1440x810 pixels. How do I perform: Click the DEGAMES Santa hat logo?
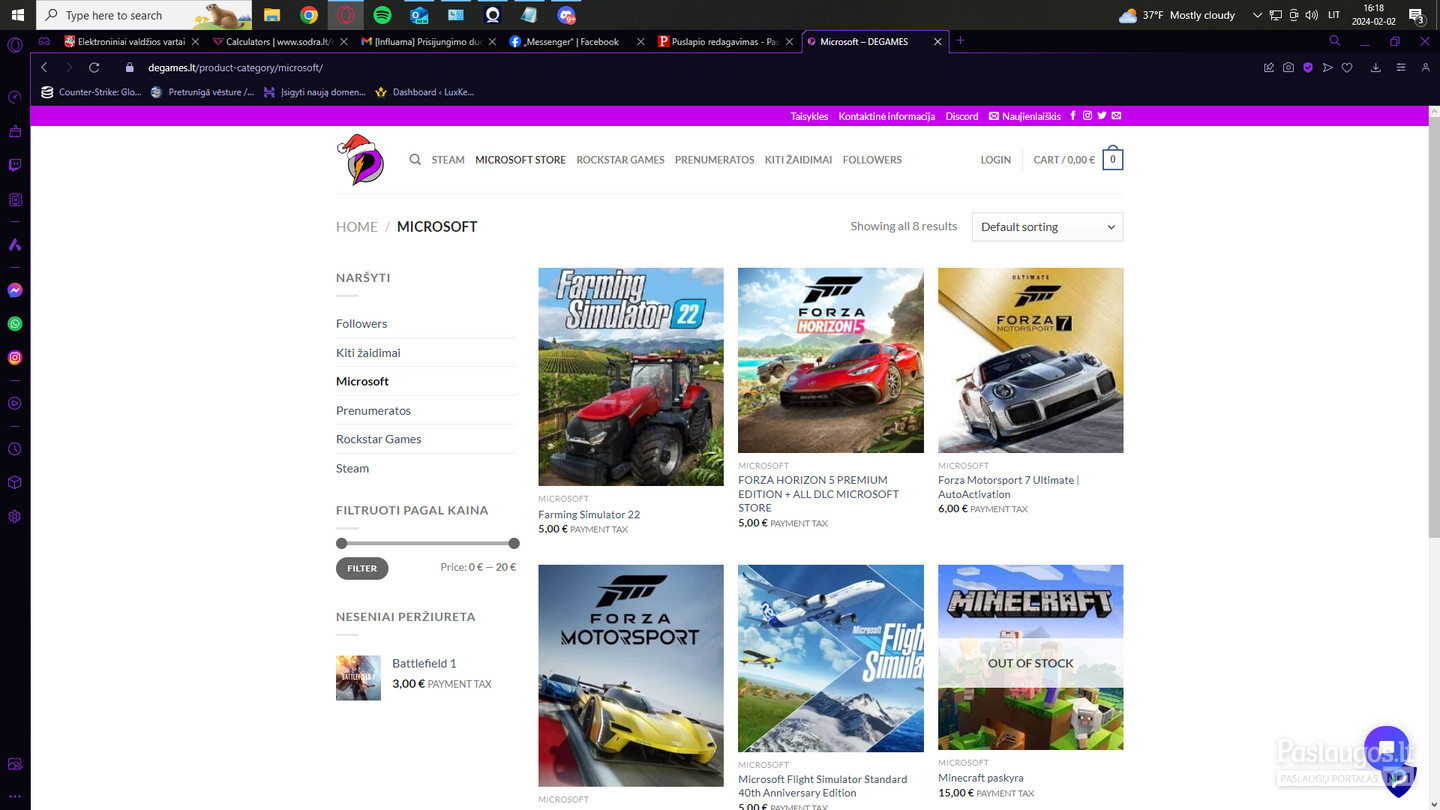coord(360,159)
